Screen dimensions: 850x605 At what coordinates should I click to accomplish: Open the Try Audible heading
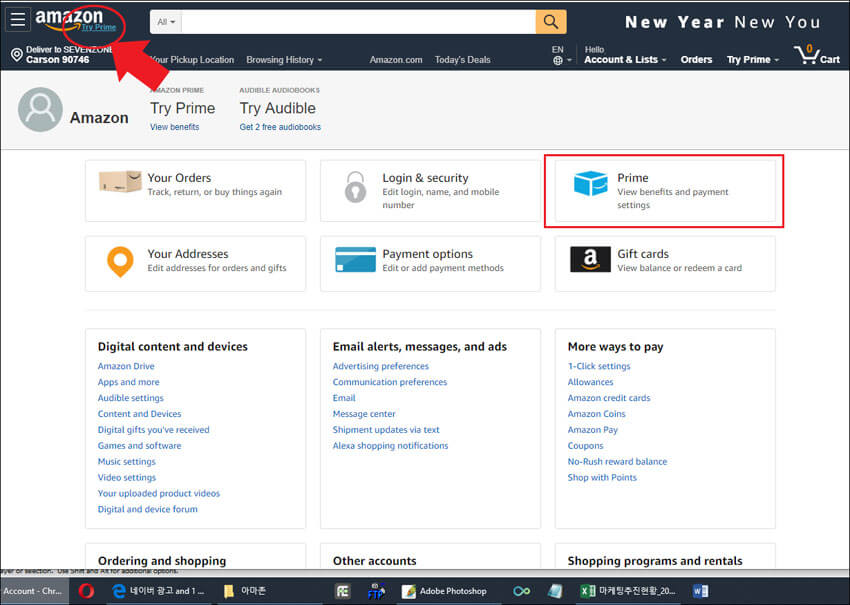point(278,108)
